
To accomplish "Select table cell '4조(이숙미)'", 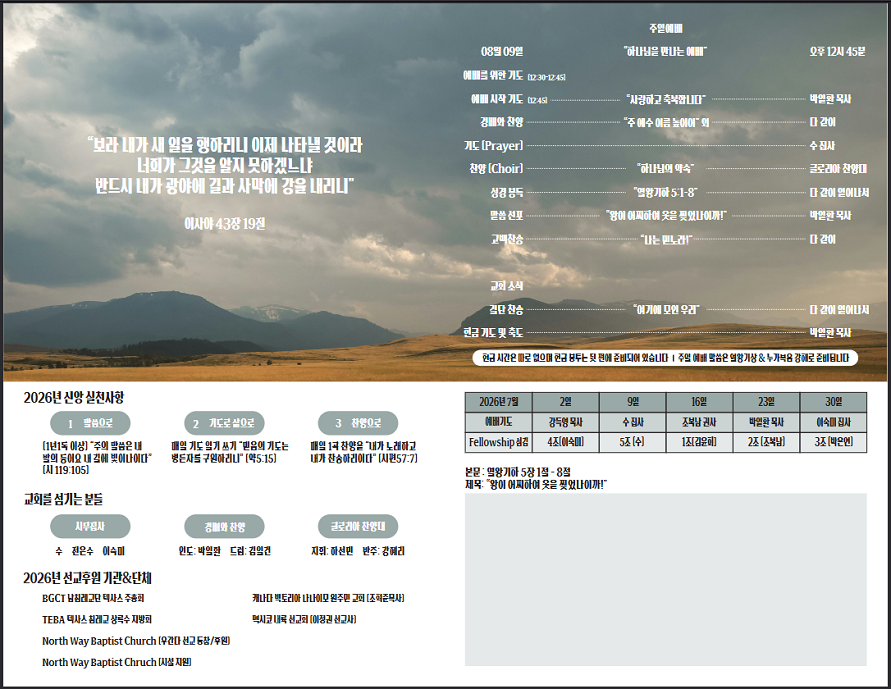I will pos(565,442).
